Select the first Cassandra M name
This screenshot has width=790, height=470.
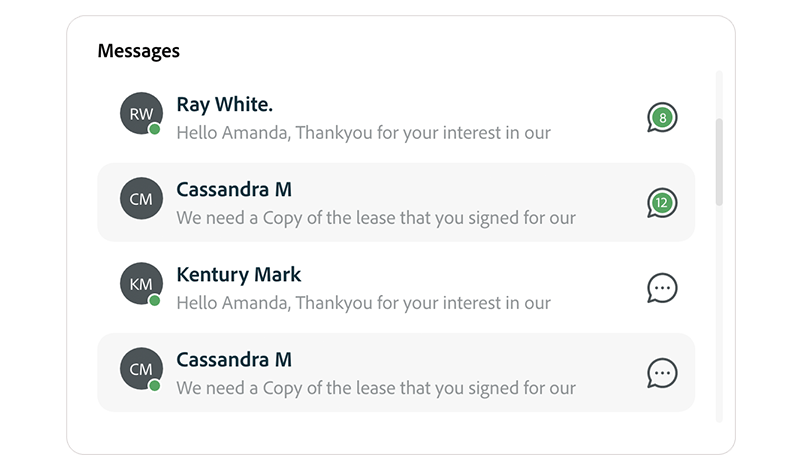[x=234, y=189]
